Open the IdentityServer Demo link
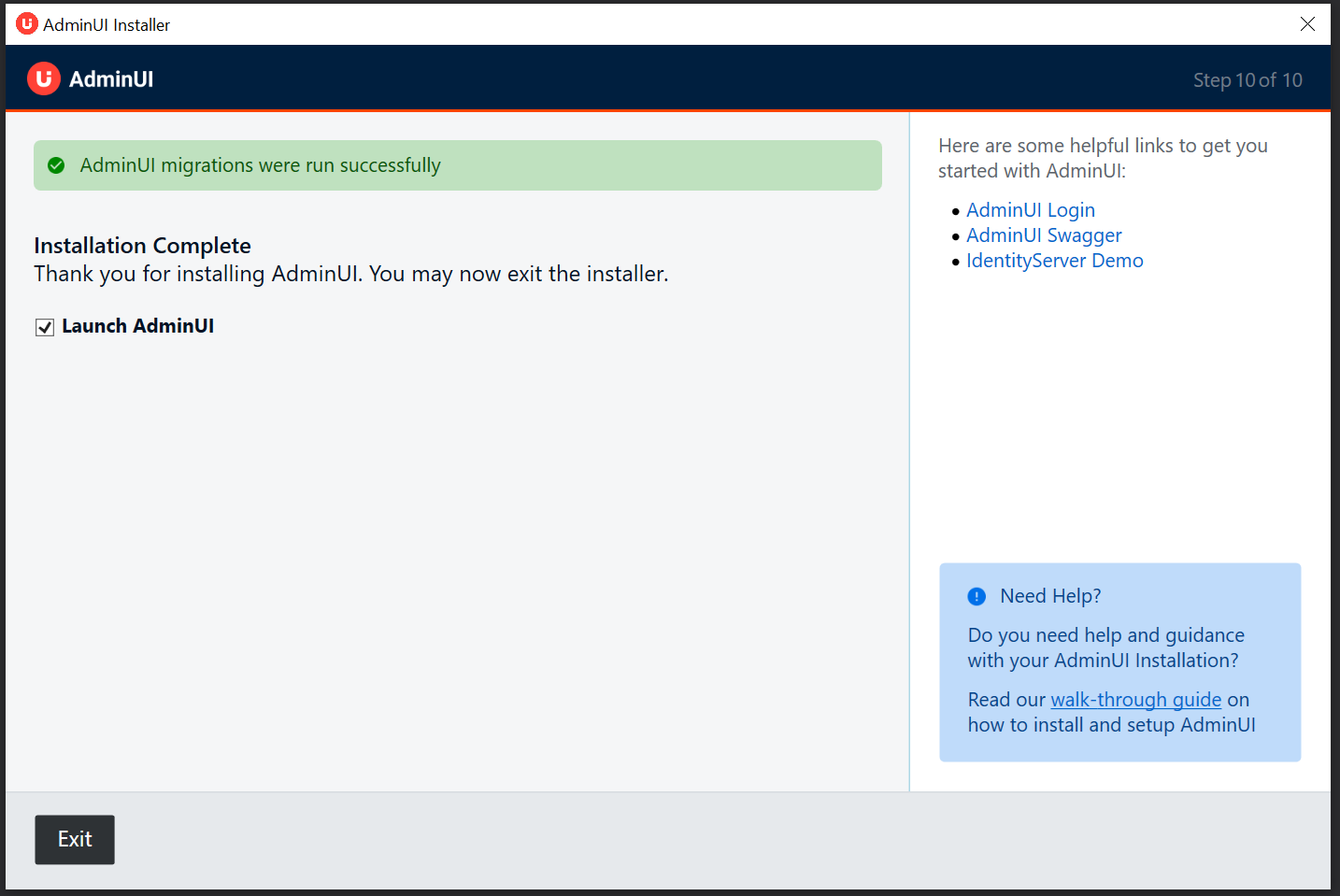 click(1054, 261)
